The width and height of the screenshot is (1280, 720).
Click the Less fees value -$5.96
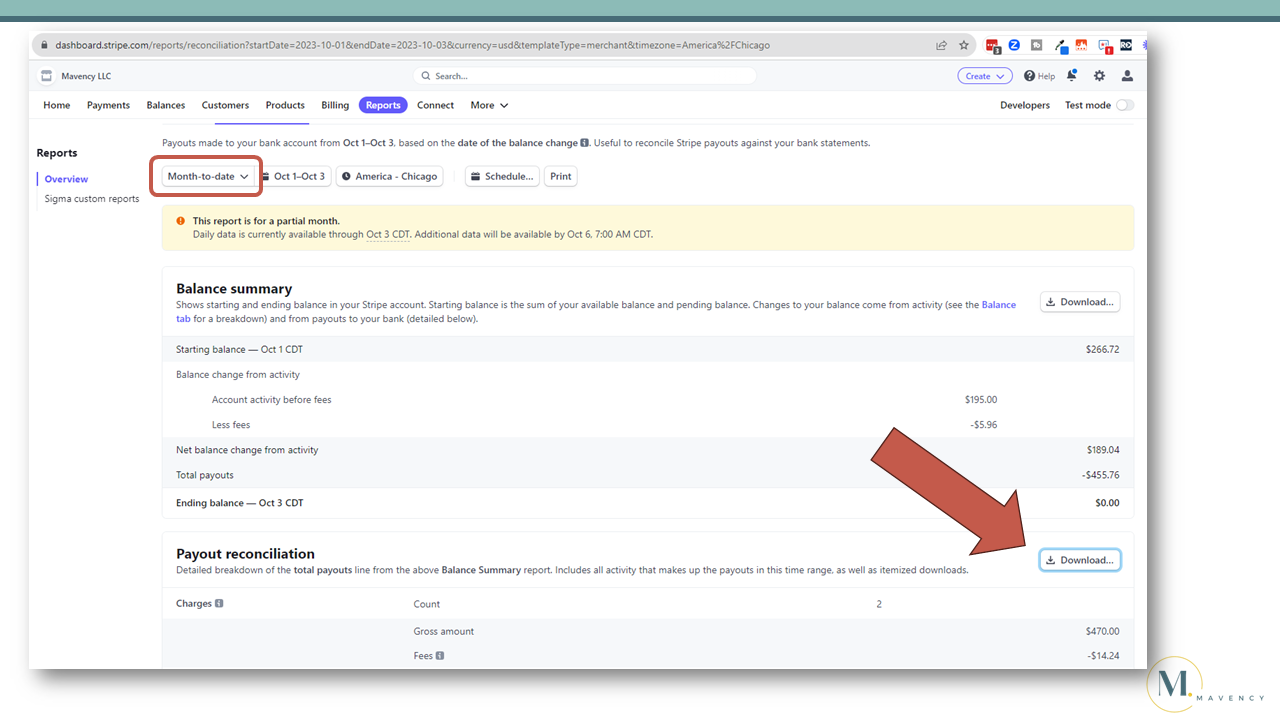(983, 425)
